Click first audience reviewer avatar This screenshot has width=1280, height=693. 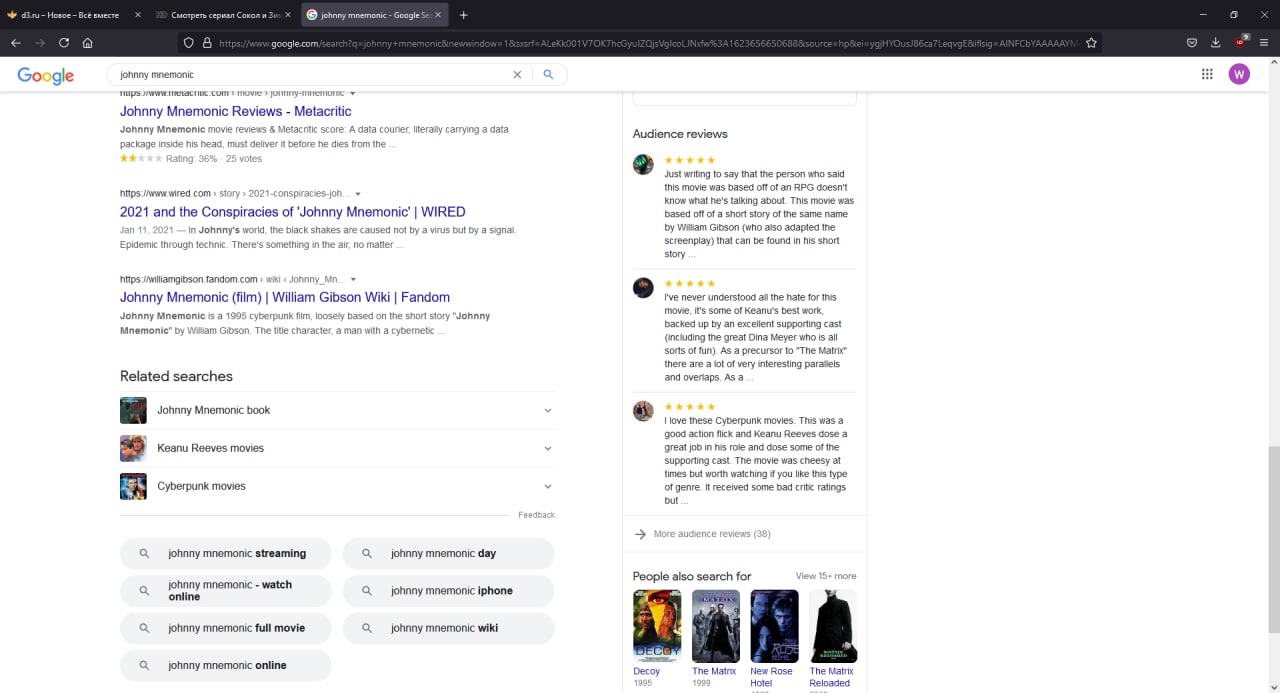tap(643, 164)
